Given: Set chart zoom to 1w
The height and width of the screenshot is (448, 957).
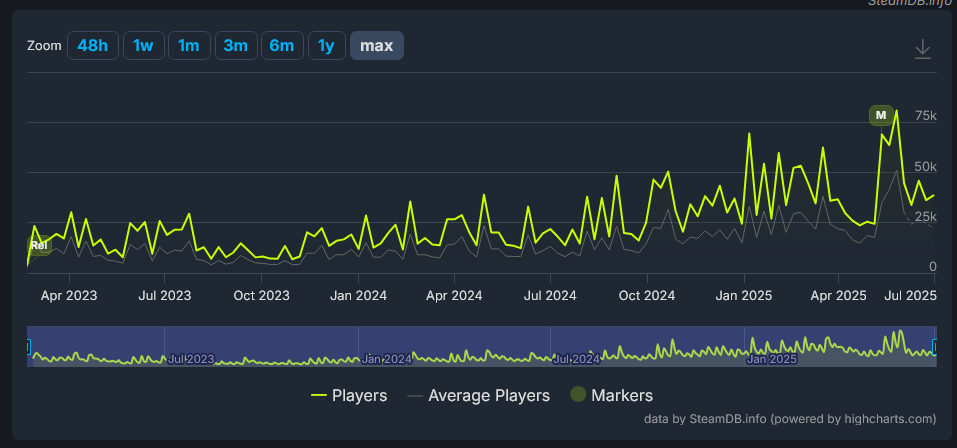Looking at the screenshot, I should pos(143,46).
